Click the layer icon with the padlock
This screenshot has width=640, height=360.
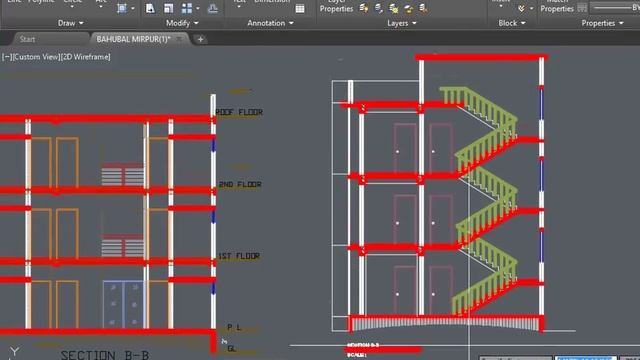click(x=408, y=8)
